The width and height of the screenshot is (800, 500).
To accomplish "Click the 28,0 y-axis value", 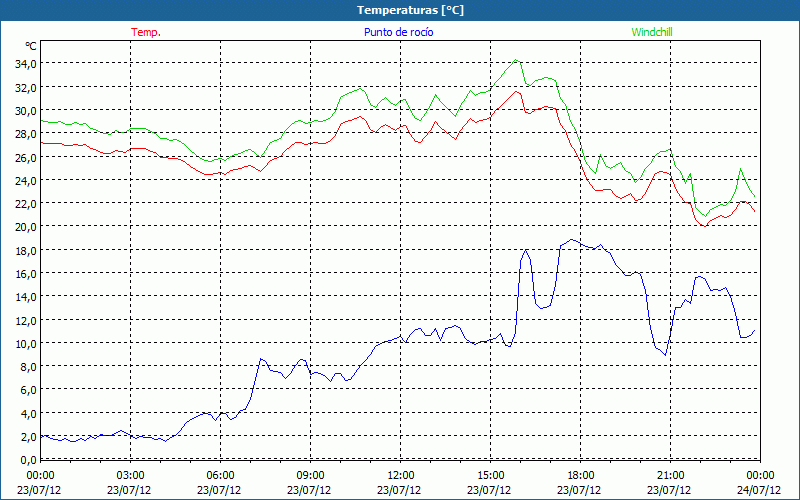I will pyautogui.click(x=27, y=134).
